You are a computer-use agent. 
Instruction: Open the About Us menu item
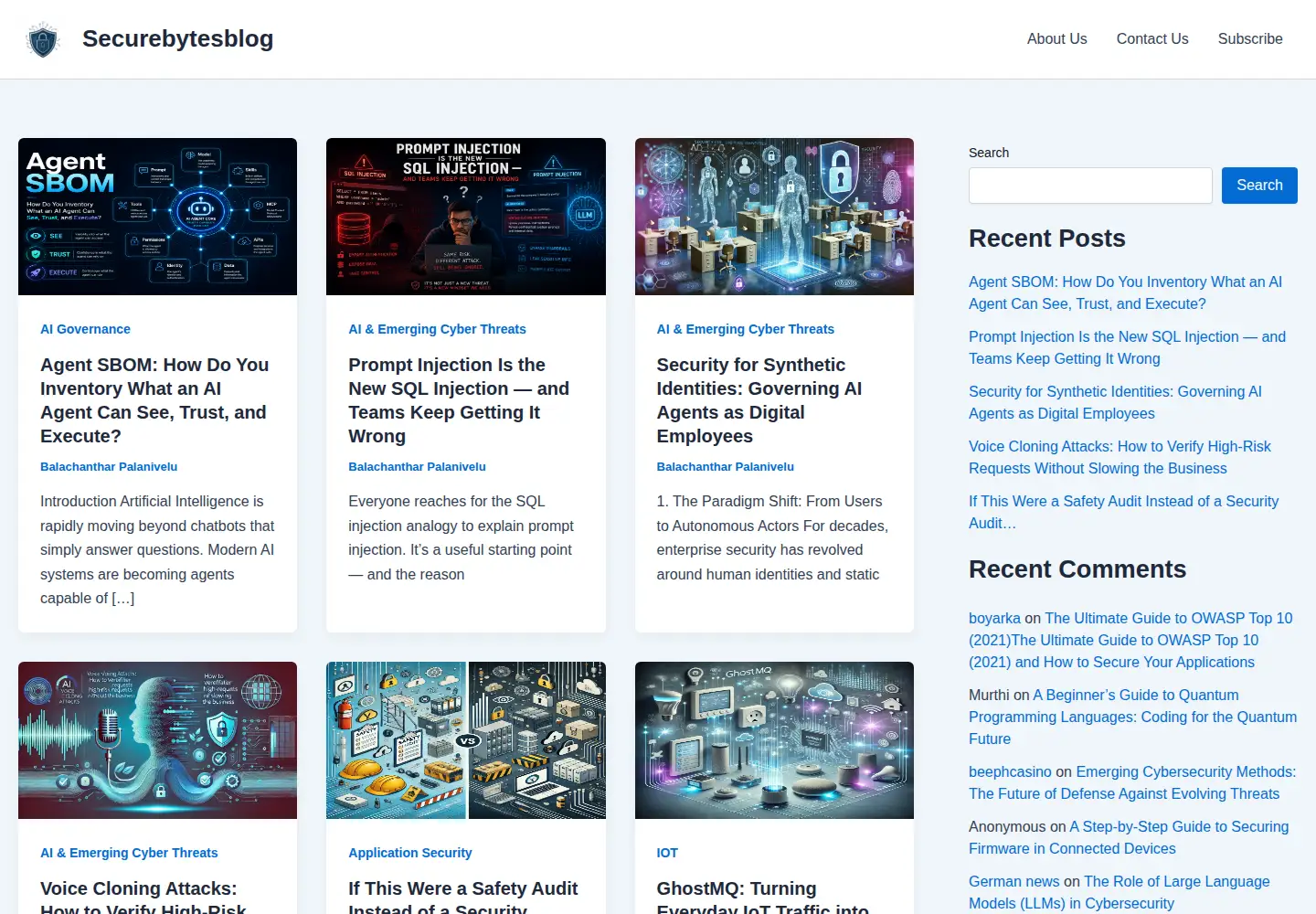coord(1056,38)
